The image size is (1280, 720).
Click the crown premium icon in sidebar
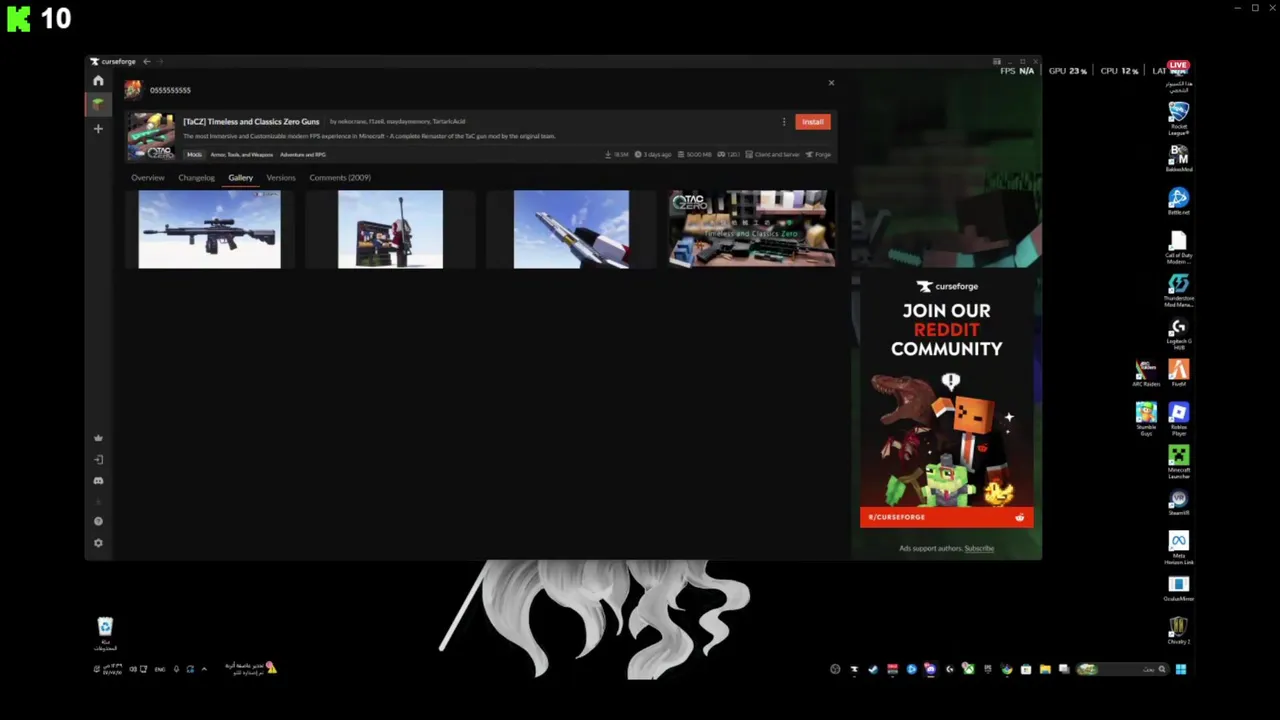pos(98,438)
